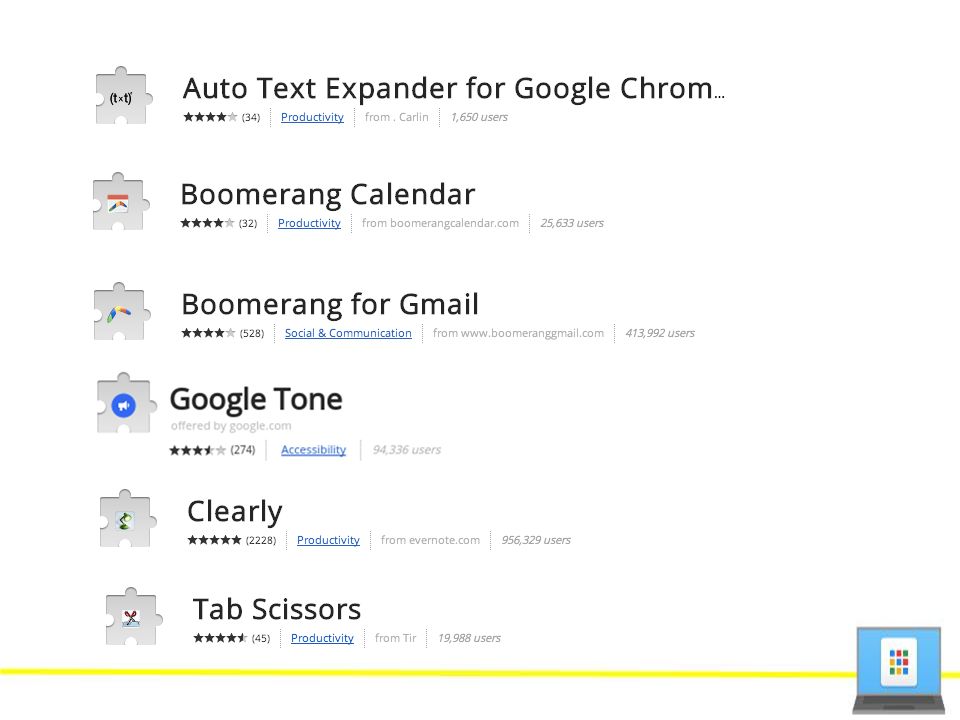Open the Clearly extension title
960x720 pixels.
pos(234,512)
